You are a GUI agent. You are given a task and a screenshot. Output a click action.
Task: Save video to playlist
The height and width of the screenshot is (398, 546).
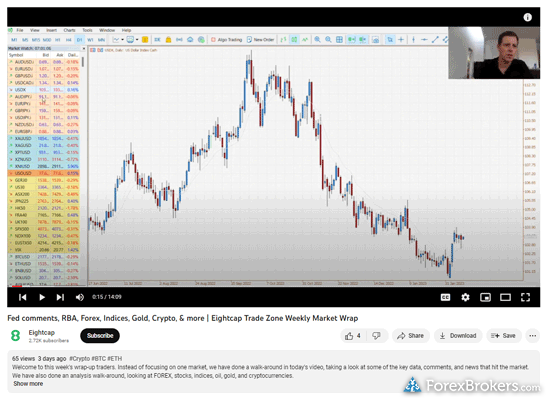(503, 336)
